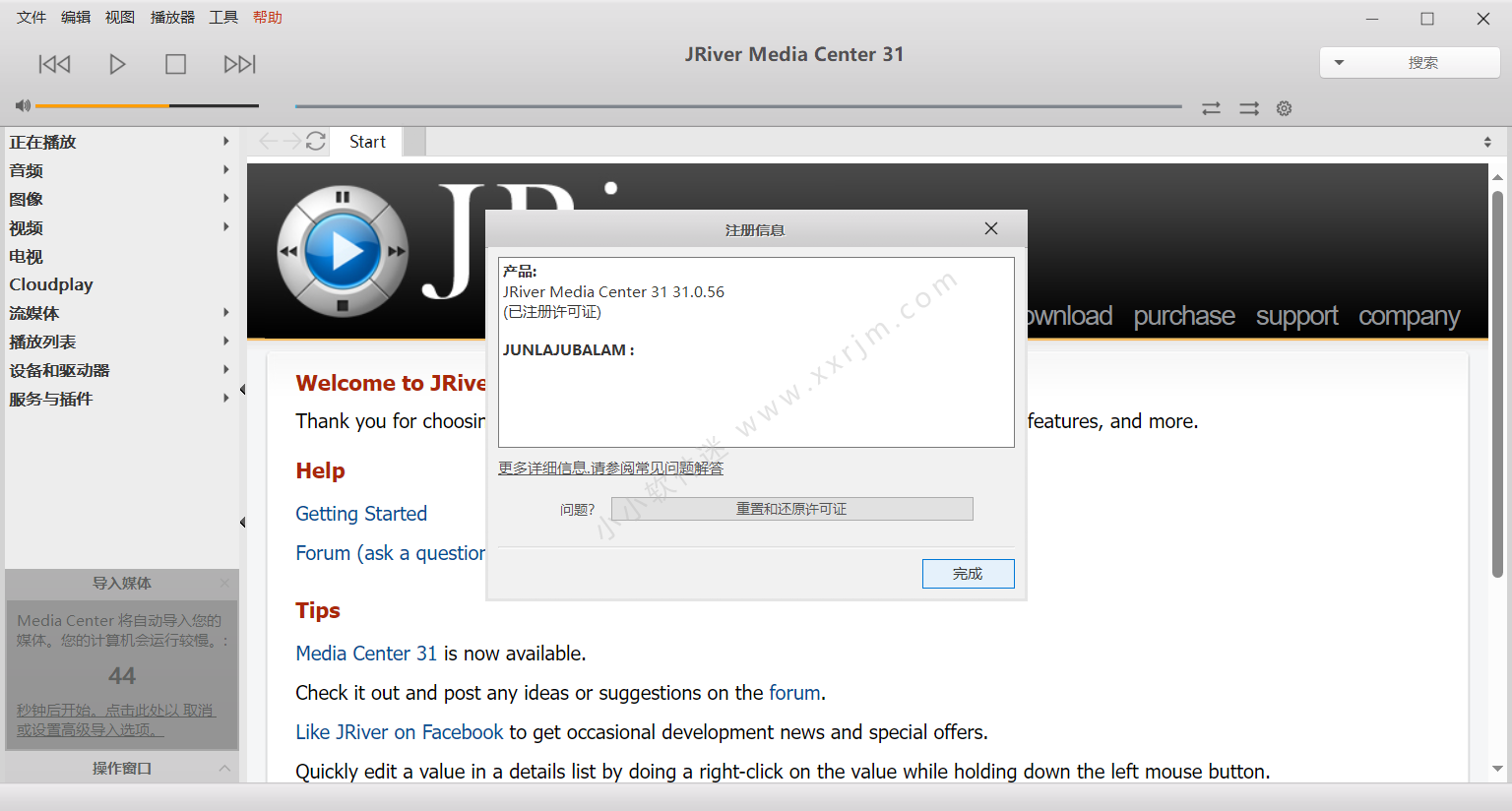The height and width of the screenshot is (811, 1512).
Task: Click 重置和还原许可证 button
Action: 791,509
